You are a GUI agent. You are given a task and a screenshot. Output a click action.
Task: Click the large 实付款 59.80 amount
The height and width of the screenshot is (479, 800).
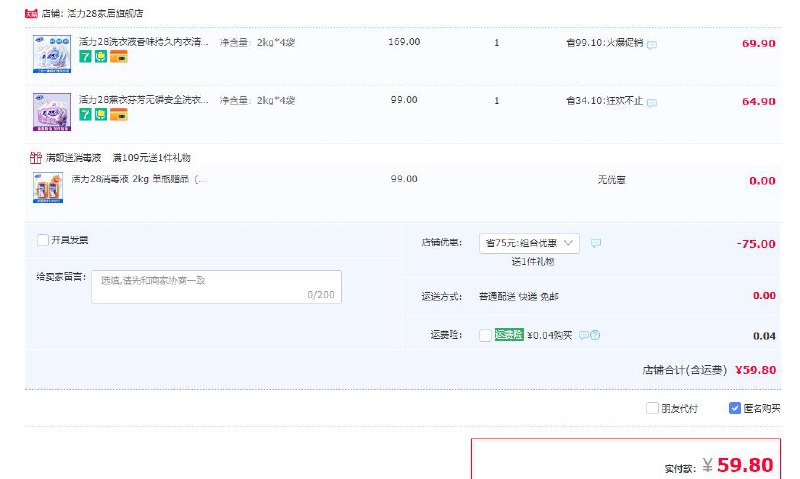coord(745,465)
